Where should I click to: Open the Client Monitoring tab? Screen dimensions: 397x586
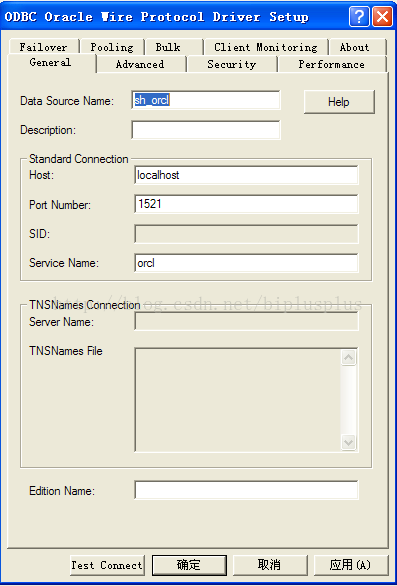[x=266, y=47]
